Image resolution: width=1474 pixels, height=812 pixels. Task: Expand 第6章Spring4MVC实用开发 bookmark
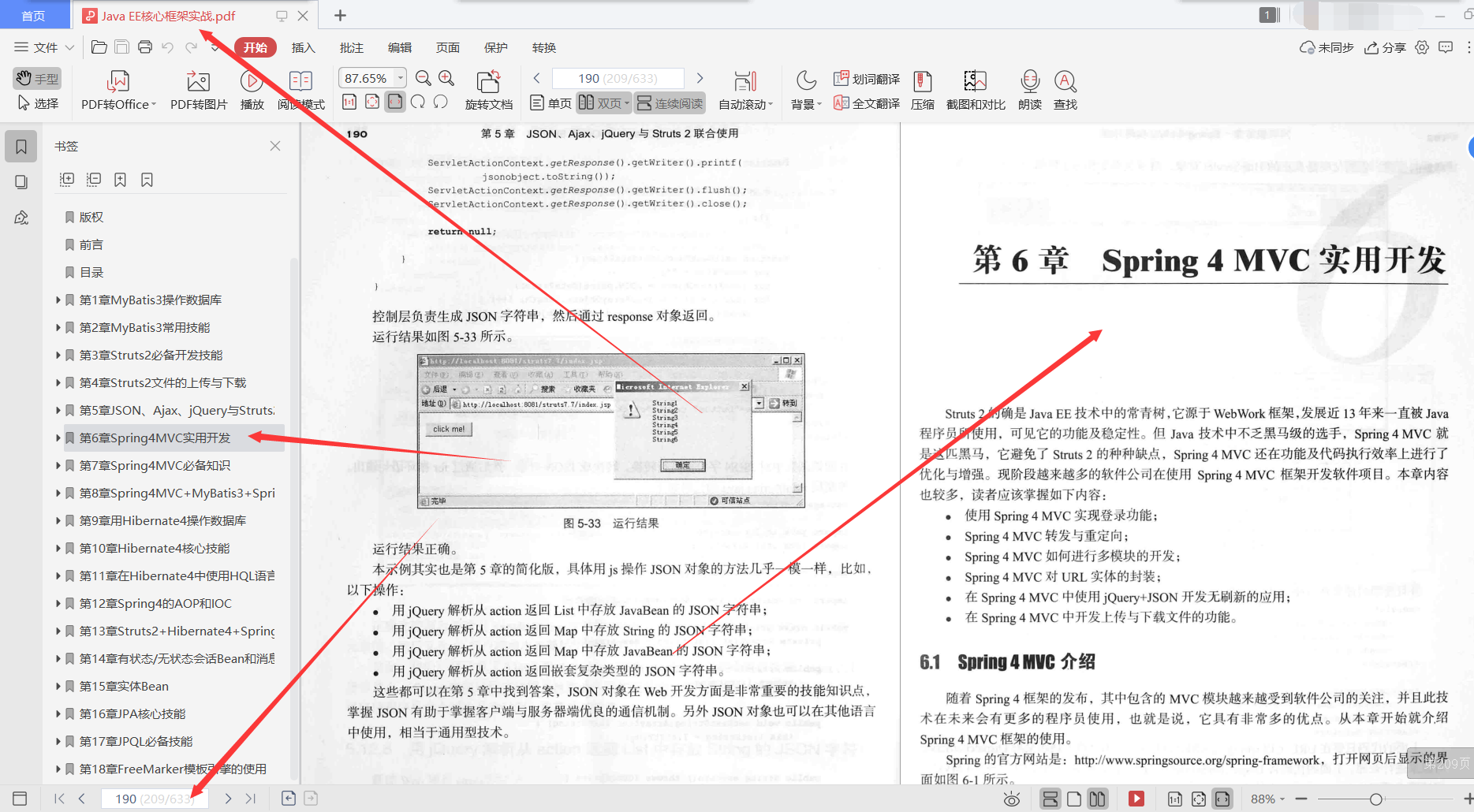tap(58, 438)
